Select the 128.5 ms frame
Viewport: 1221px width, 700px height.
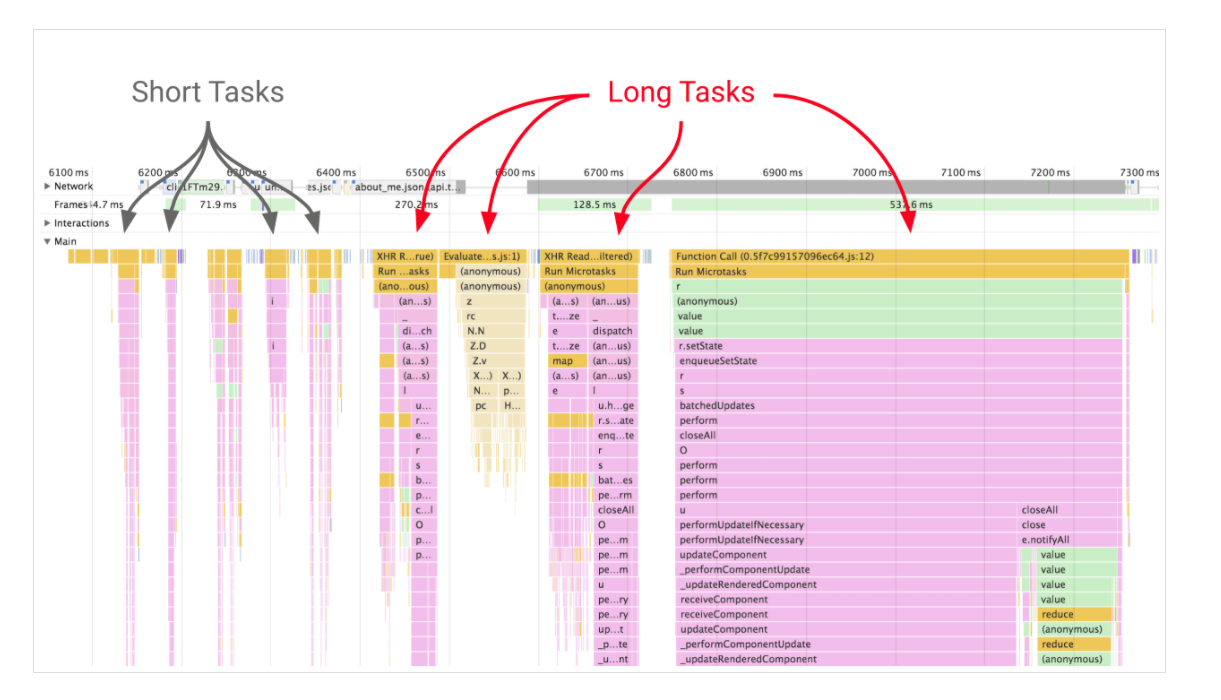(593, 205)
